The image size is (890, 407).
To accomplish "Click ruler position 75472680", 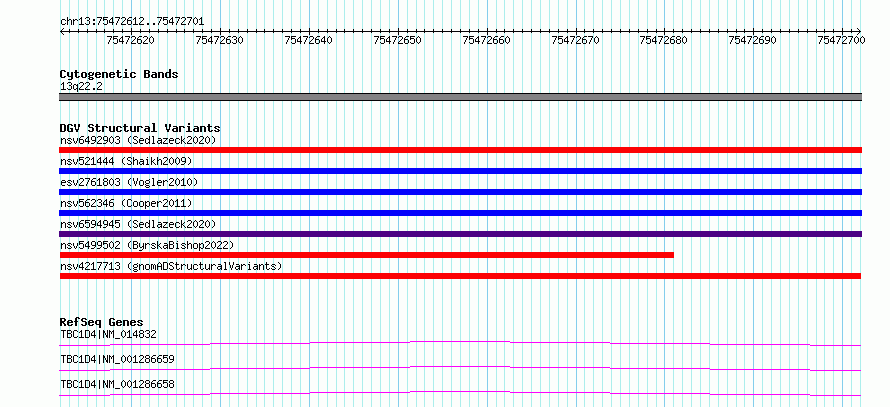I will [664, 40].
